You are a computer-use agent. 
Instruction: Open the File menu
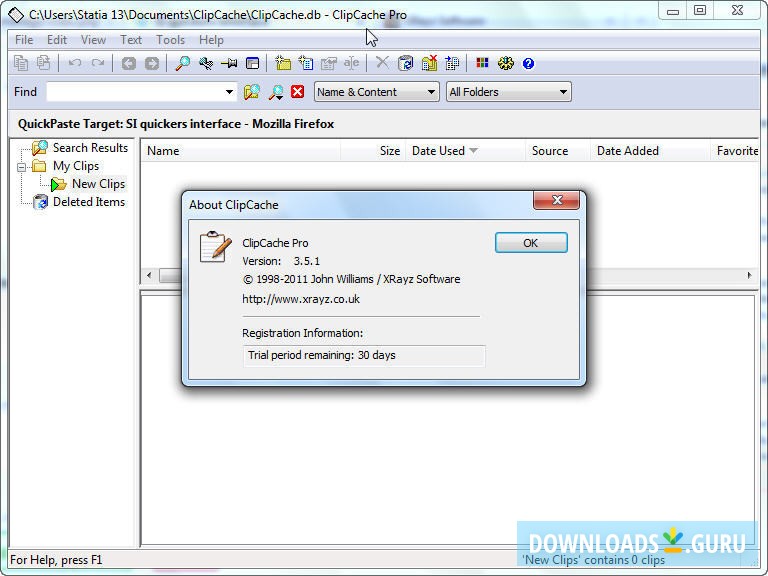(x=24, y=40)
